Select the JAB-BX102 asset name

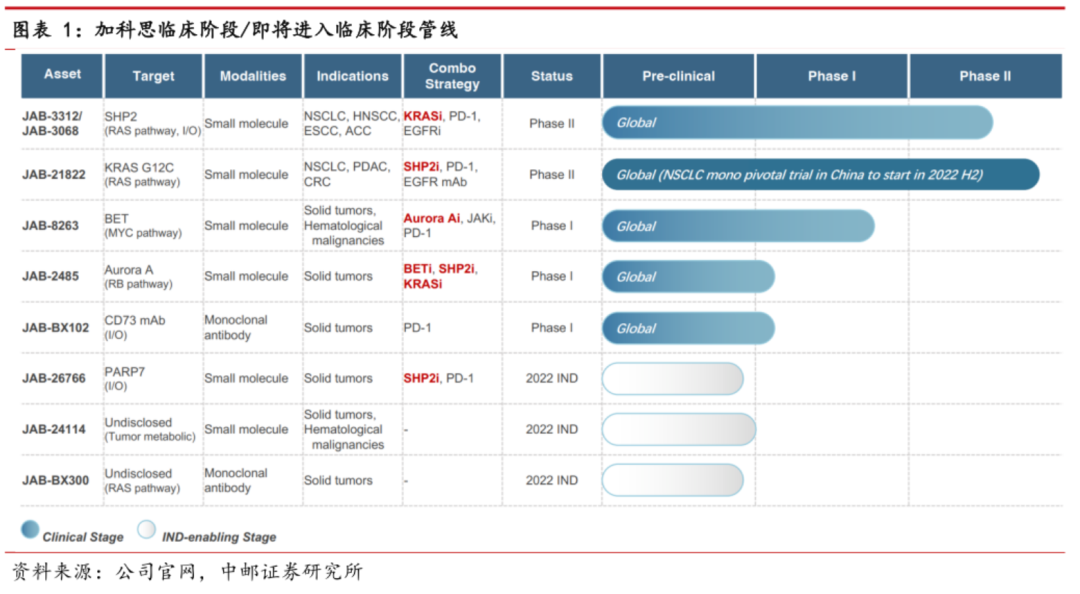(x=56, y=328)
